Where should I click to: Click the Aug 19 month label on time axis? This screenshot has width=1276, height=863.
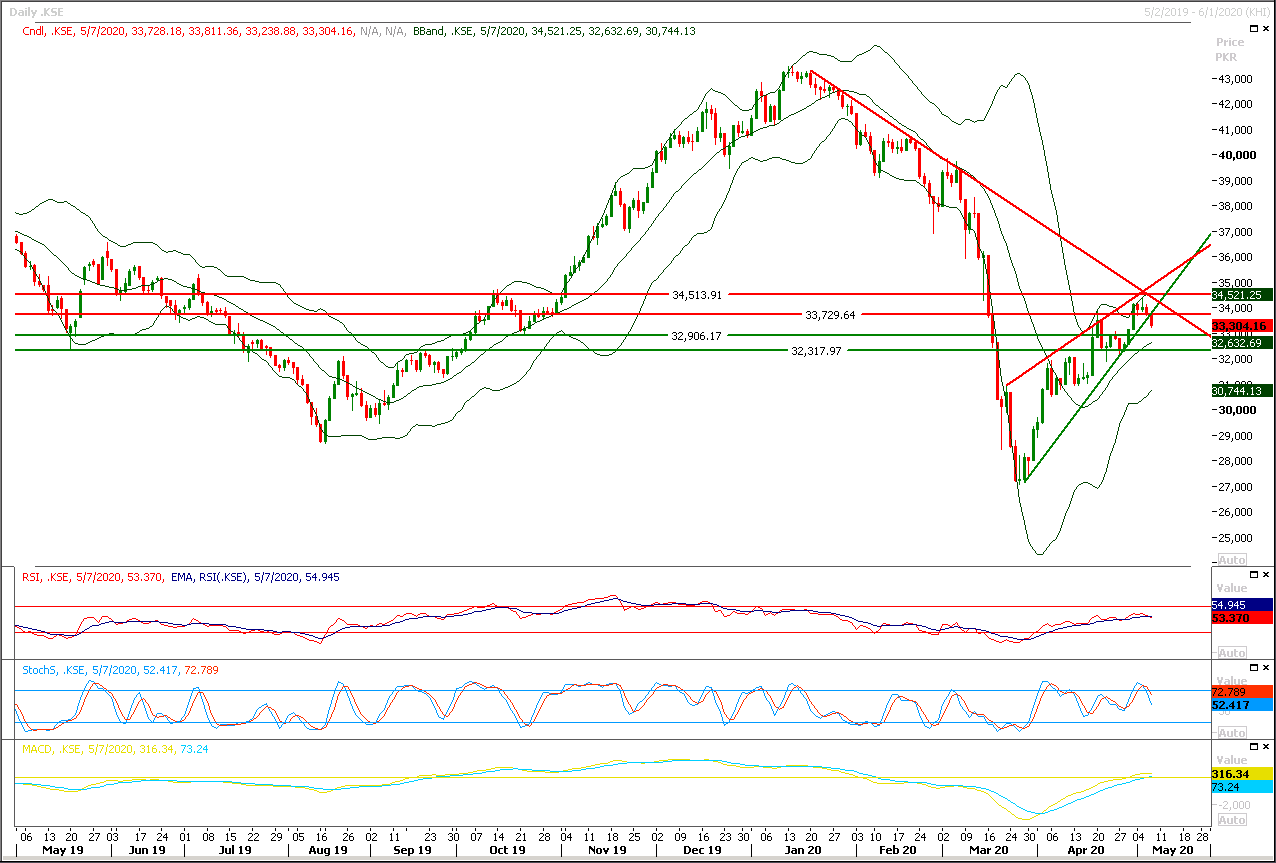point(327,850)
